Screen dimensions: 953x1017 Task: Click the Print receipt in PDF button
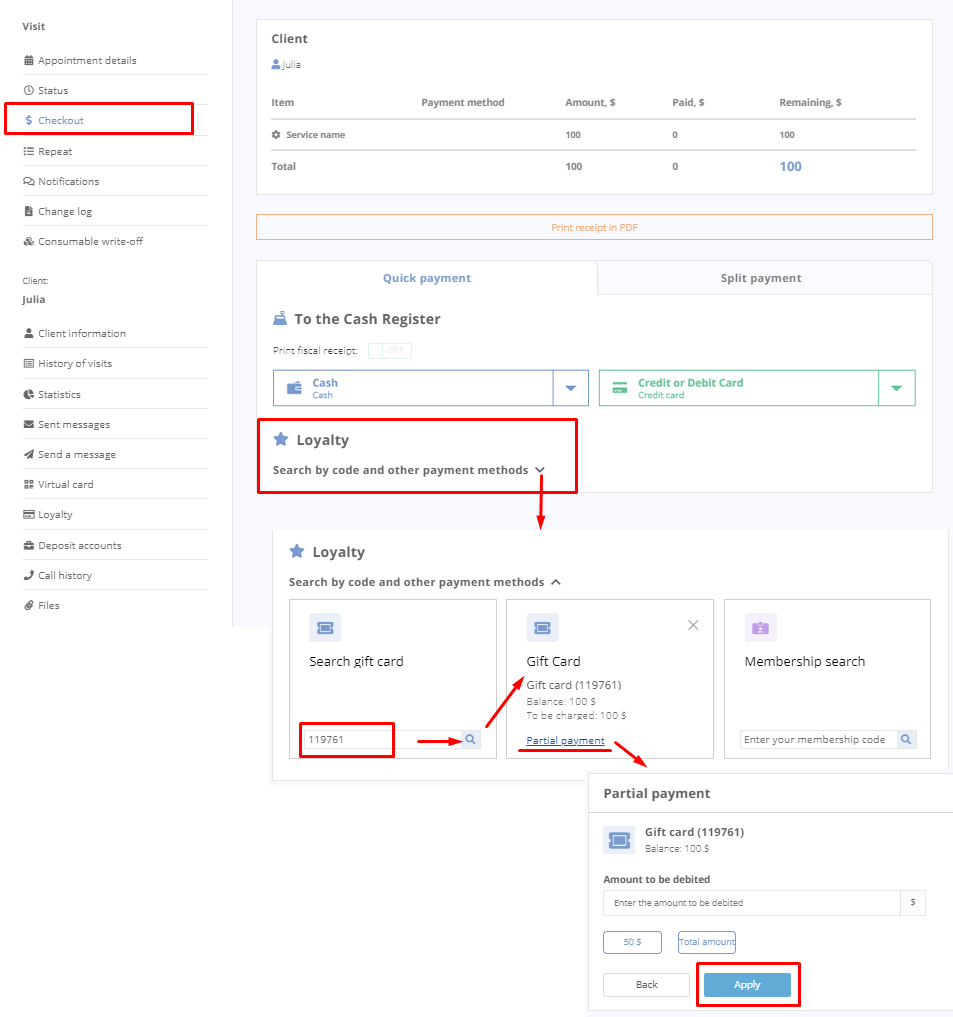[x=594, y=227]
